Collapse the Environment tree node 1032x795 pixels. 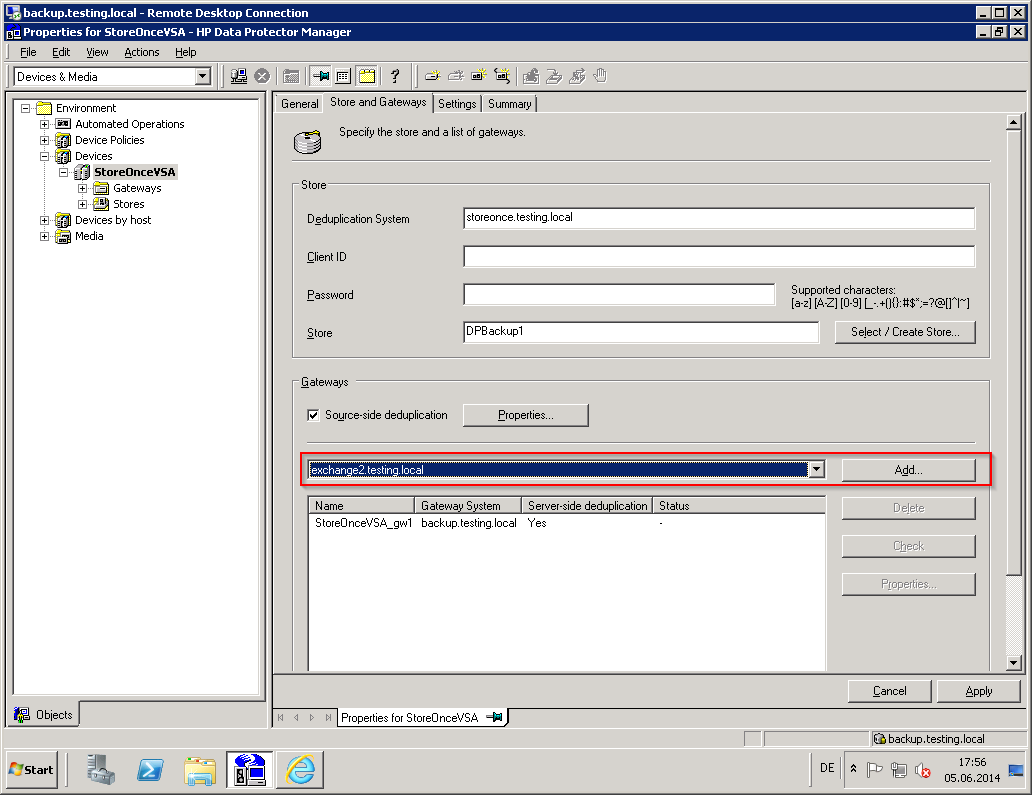click(x=26, y=108)
